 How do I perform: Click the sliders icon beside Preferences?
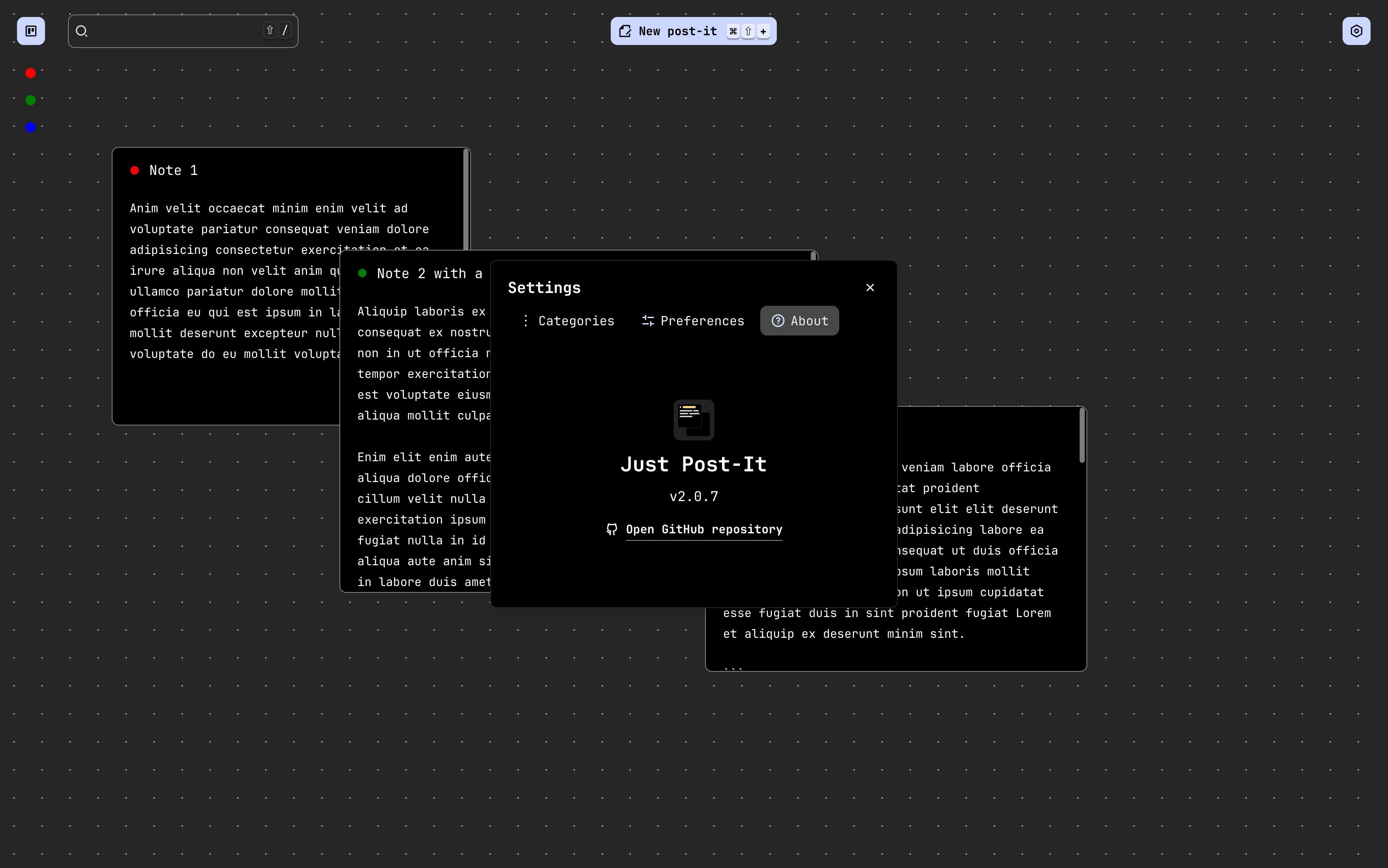[648, 321]
